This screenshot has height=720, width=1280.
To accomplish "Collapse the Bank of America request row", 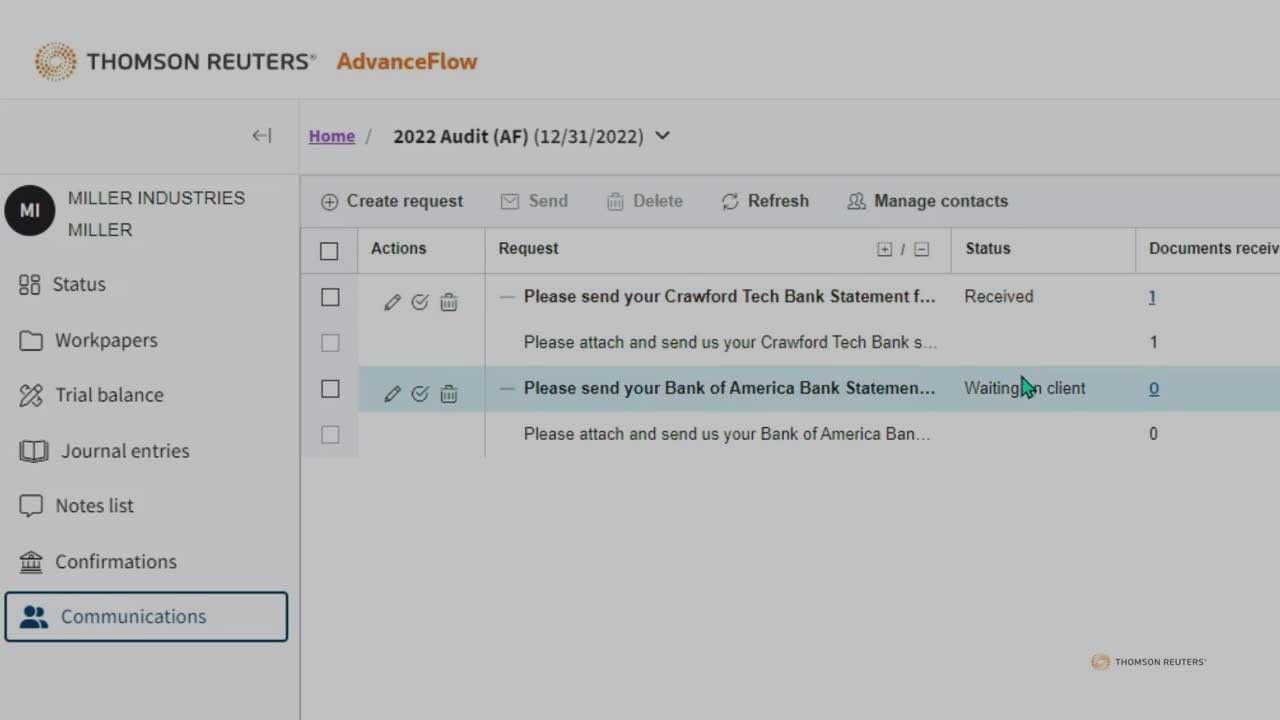I will click(x=507, y=389).
